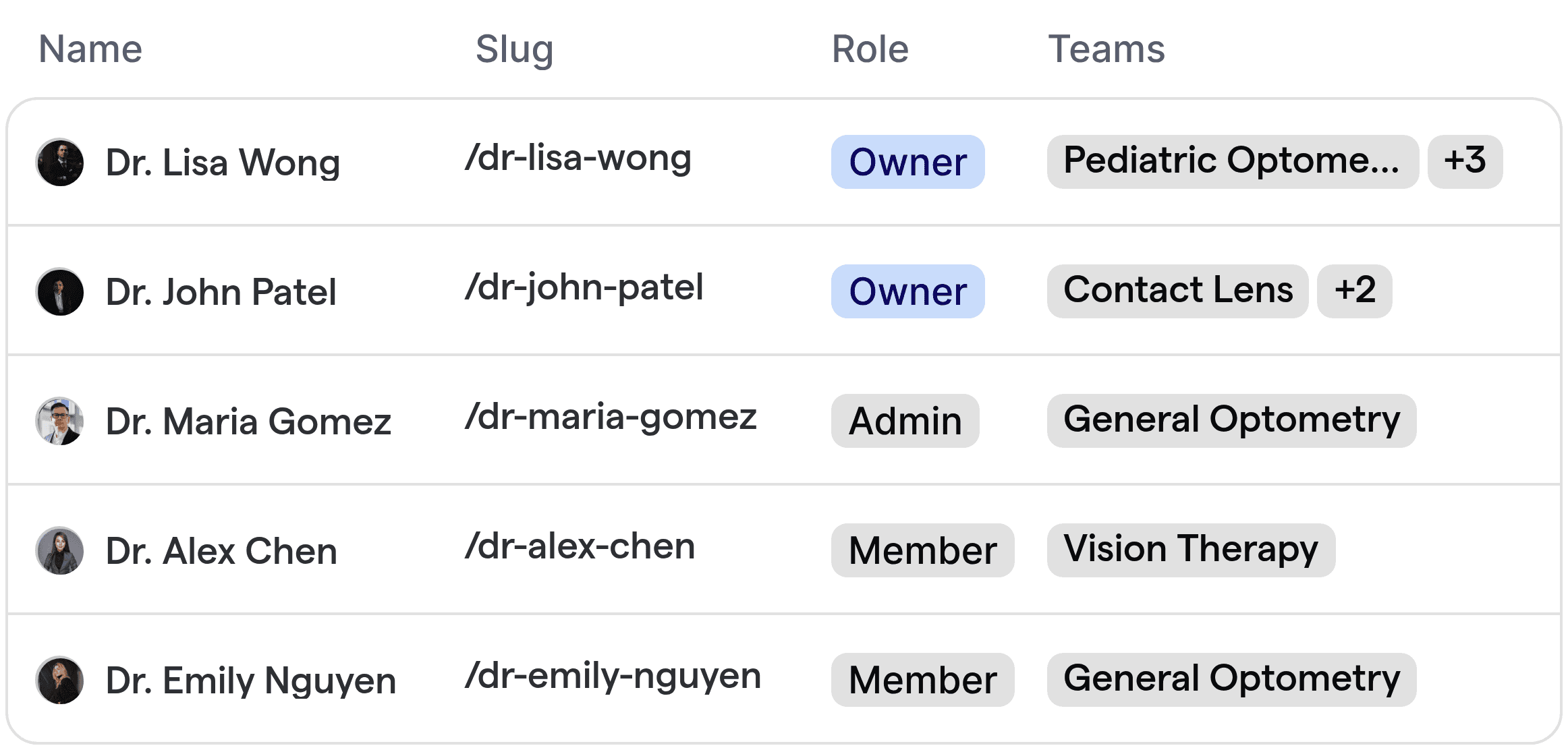Image resolution: width=1568 pixels, height=750 pixels.
Task: Click General Optometry badge on Emily Nguyen's row
Action: pyautogui.click(x=1233, y=680)
